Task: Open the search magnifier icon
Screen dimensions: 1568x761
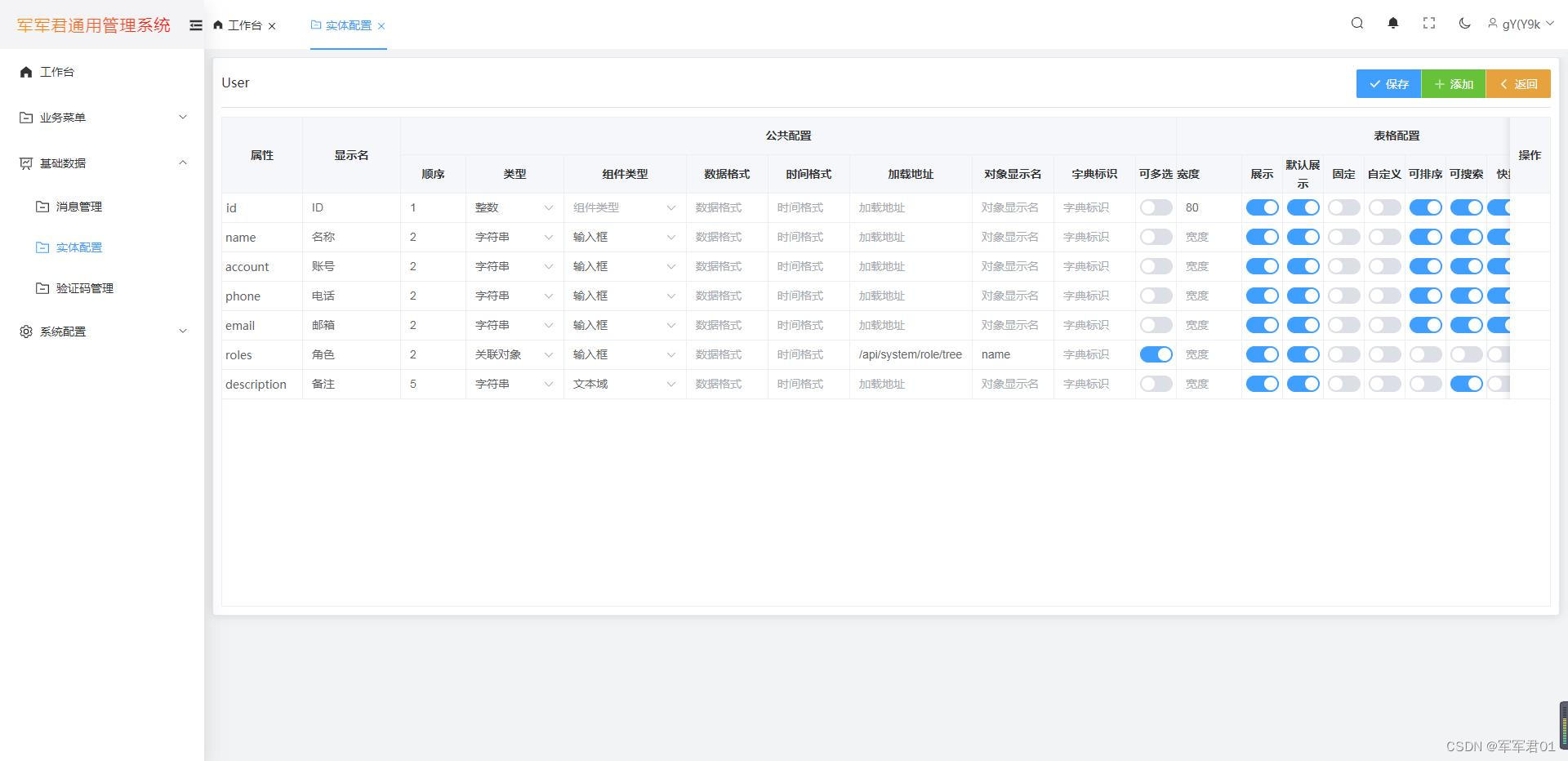Action: point(1357,23)
